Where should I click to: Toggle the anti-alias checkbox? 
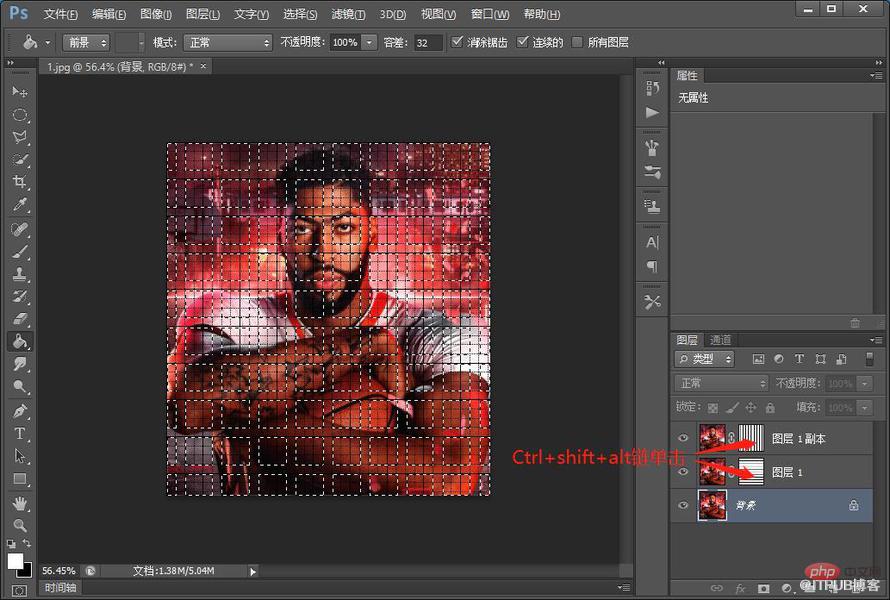457,41
